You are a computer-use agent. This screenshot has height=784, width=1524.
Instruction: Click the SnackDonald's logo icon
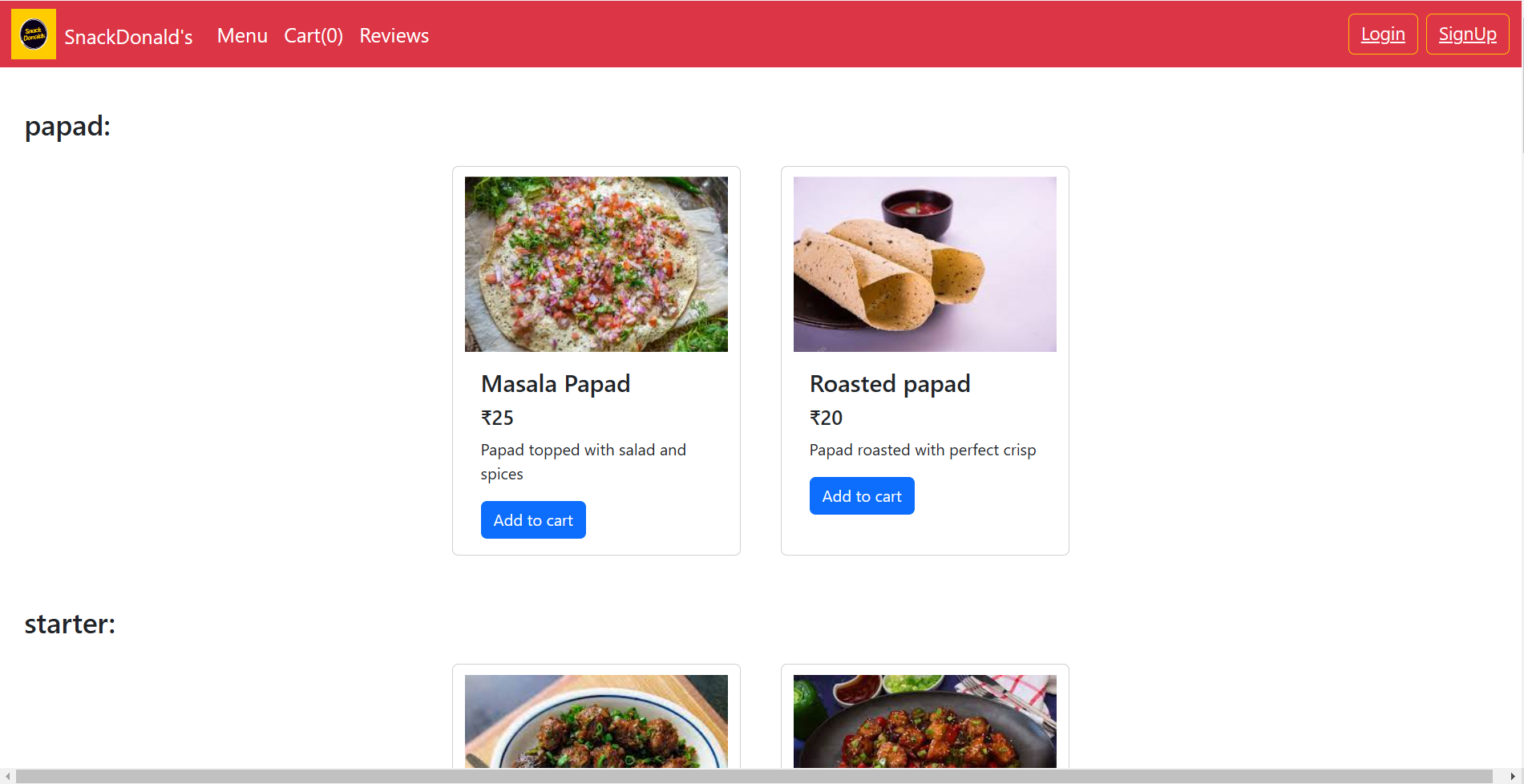coord(34,34)
